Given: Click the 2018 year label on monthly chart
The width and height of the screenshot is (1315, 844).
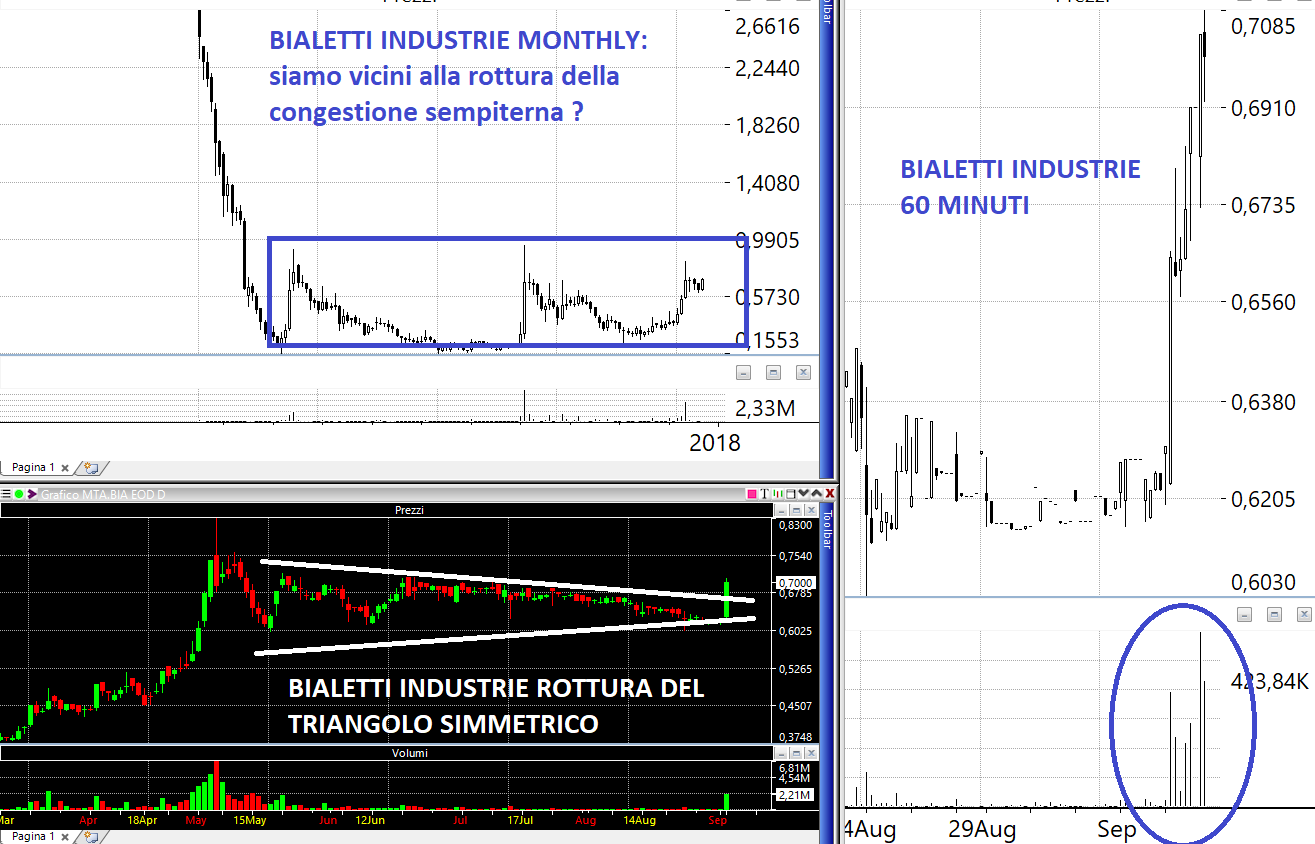Looking at the screenshot, I should 715,442.
